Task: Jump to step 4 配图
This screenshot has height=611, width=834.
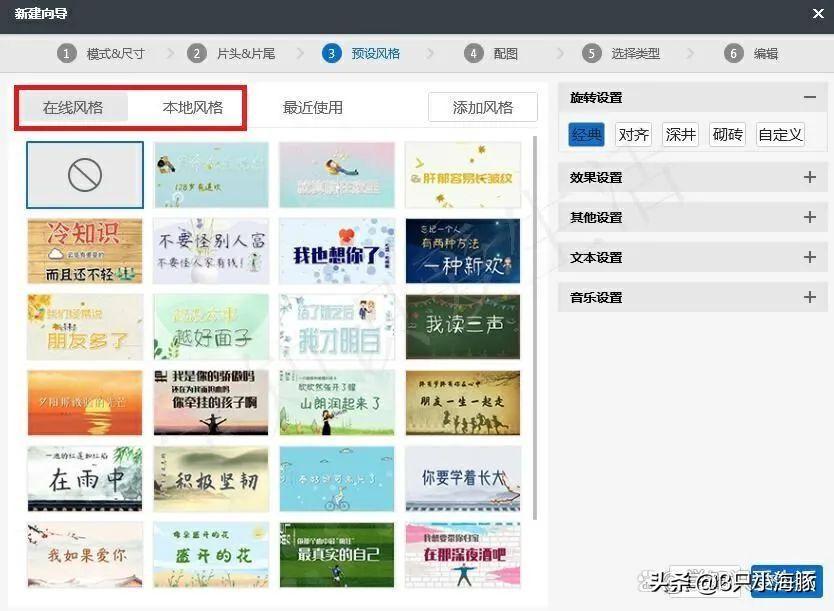Action: pos(490,54)
